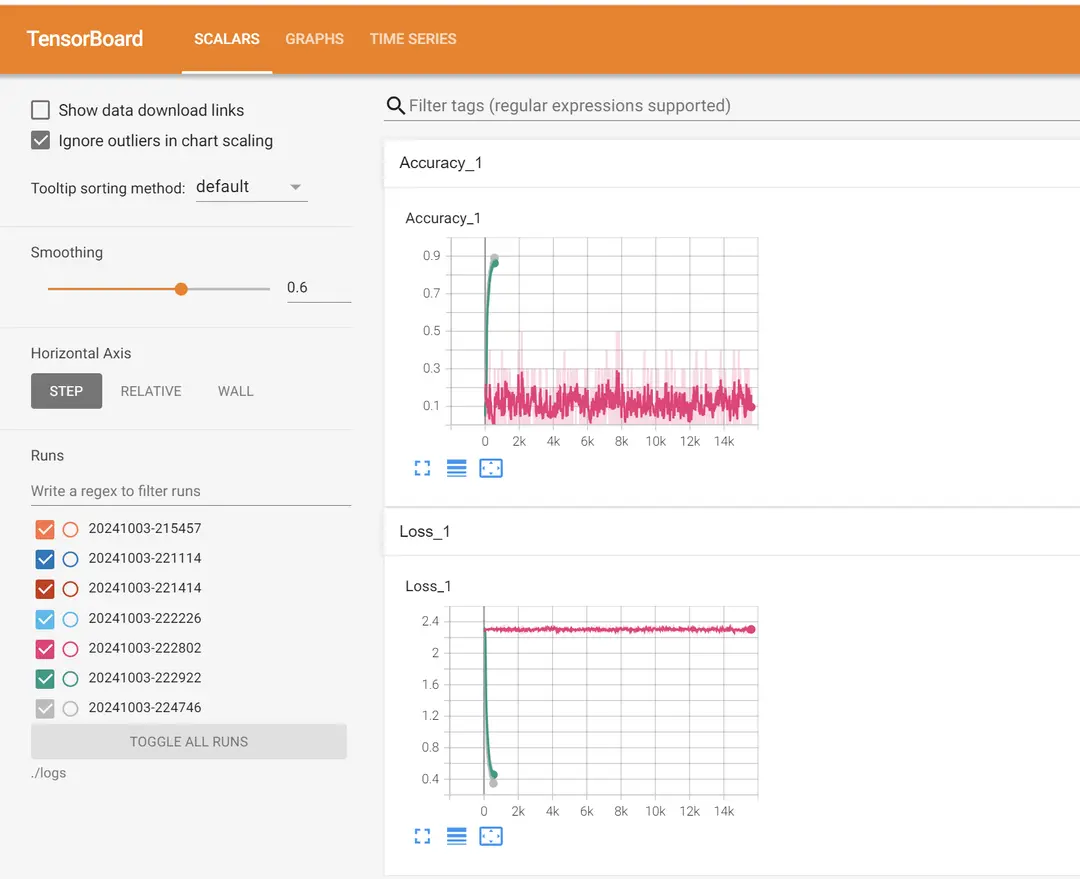Screen dimensions: 1080x879
Task: Uncheck run 20241003-221114
Action: point(45,559)
